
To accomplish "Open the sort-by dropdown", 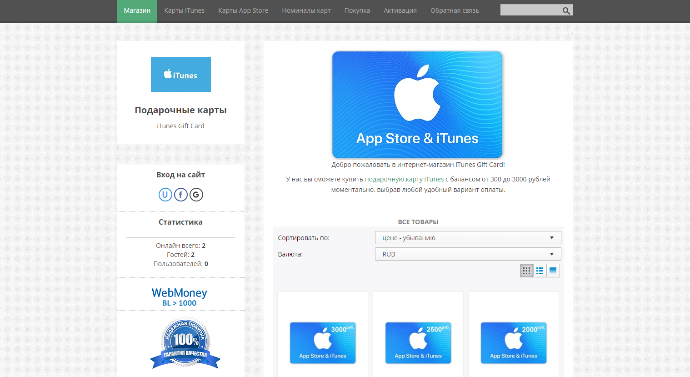I will [x=468, y=238].
